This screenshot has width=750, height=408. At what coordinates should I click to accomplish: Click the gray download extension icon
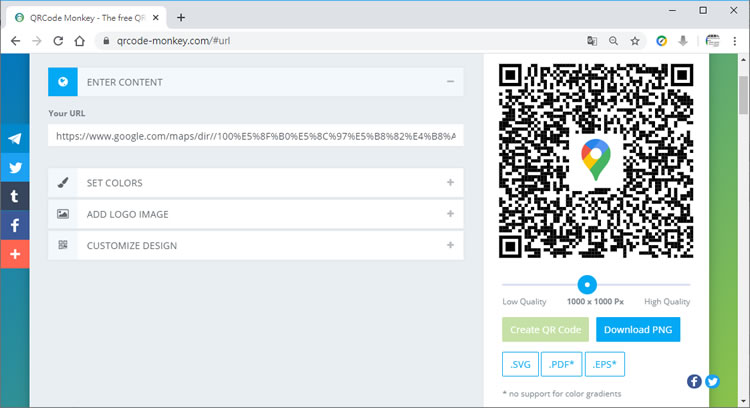pos(683,41)
